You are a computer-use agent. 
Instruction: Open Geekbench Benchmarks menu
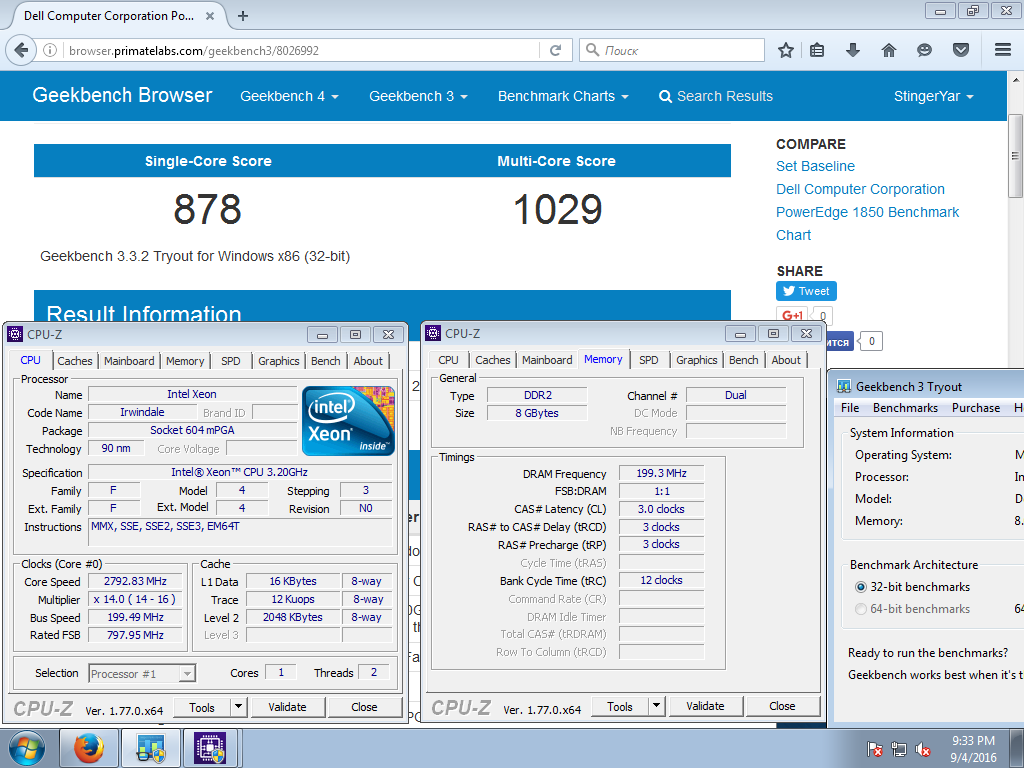[x=905, y=408]
